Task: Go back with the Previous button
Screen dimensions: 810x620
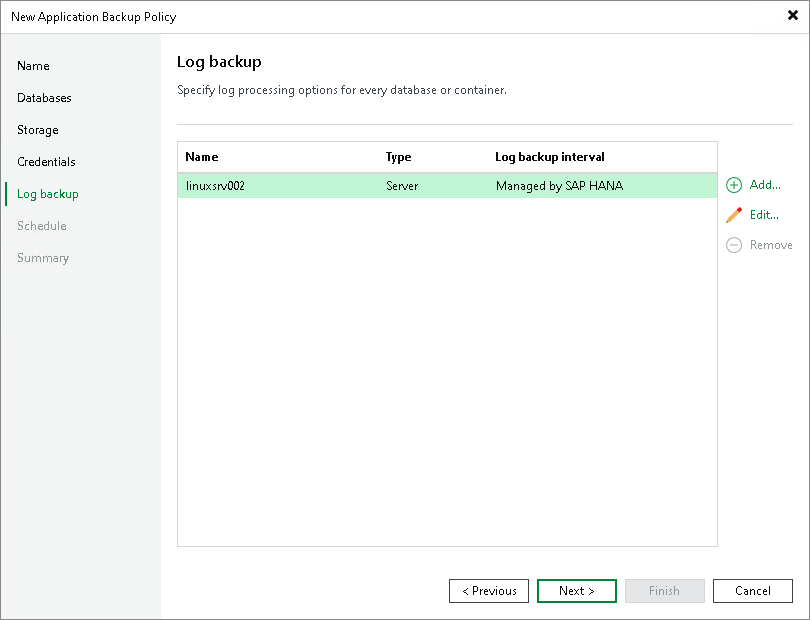Action: click(489, 591)
